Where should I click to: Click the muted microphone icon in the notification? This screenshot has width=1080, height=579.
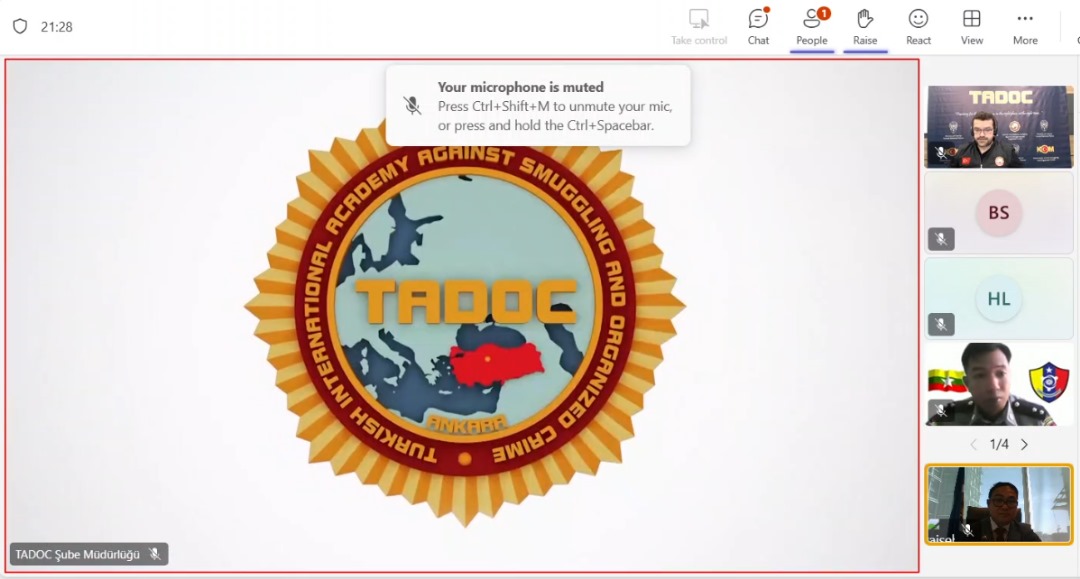coord(412,105)
